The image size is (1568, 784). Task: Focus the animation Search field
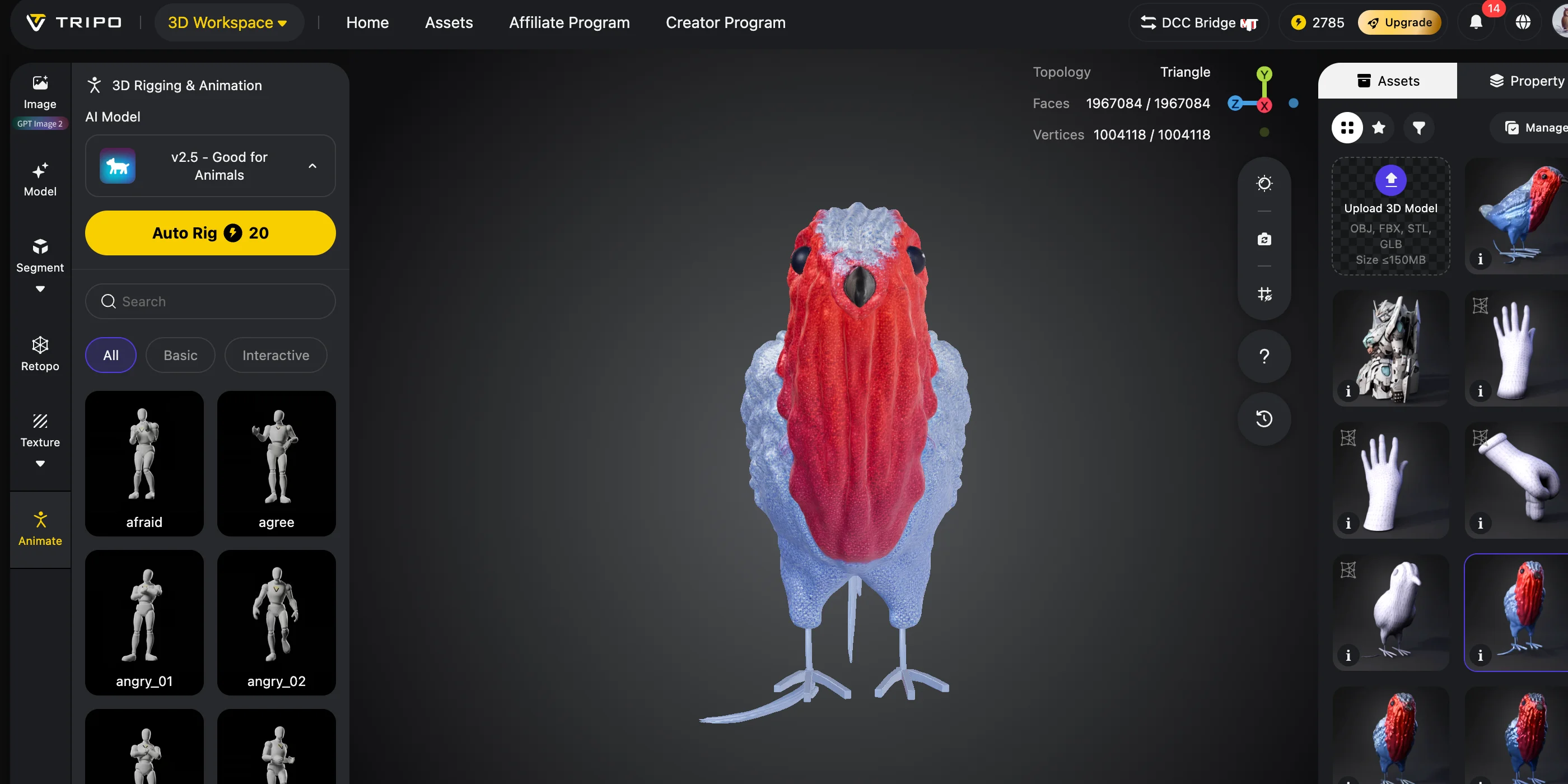click(x=210, y=301)
